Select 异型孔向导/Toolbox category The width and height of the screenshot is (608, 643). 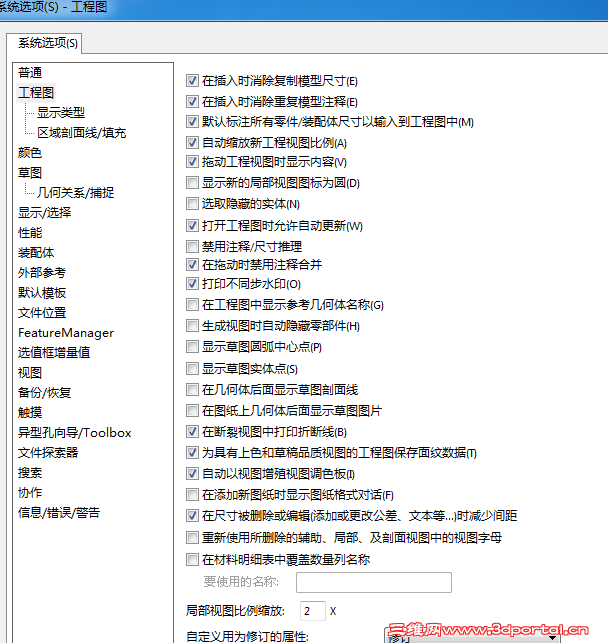click(x=75, y=433)
